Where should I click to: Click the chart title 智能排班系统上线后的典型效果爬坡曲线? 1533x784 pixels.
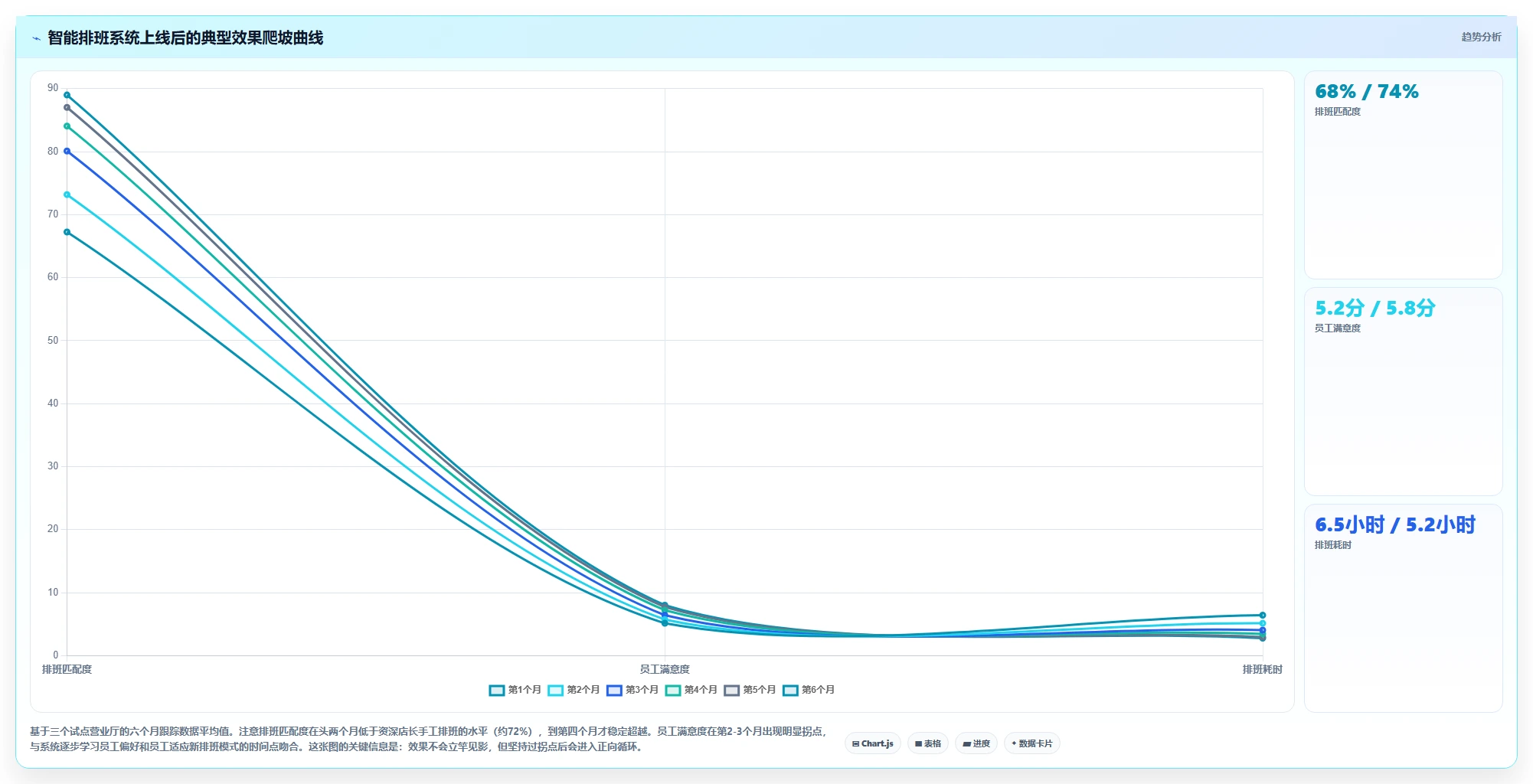(x=185, y=38)
